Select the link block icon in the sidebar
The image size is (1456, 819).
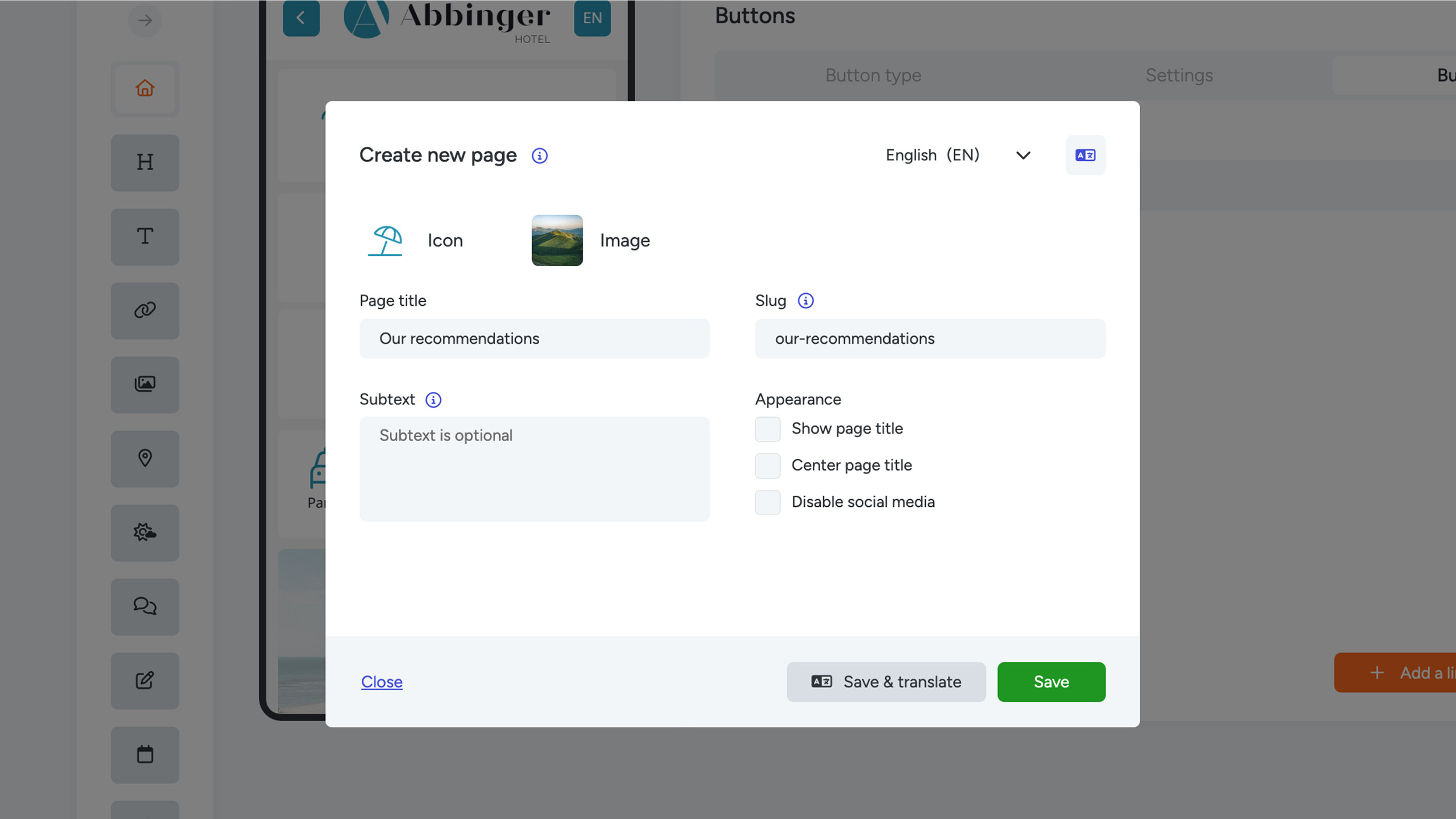145,310
